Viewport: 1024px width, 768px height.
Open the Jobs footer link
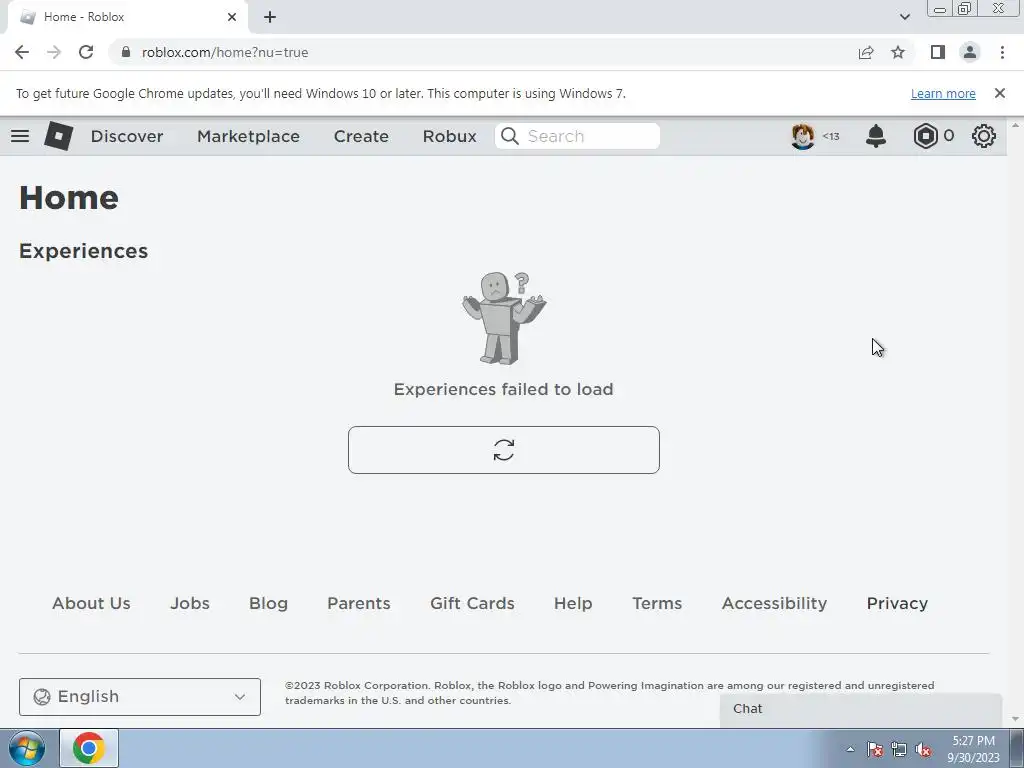pyautogui.click(x=190, y=603)
